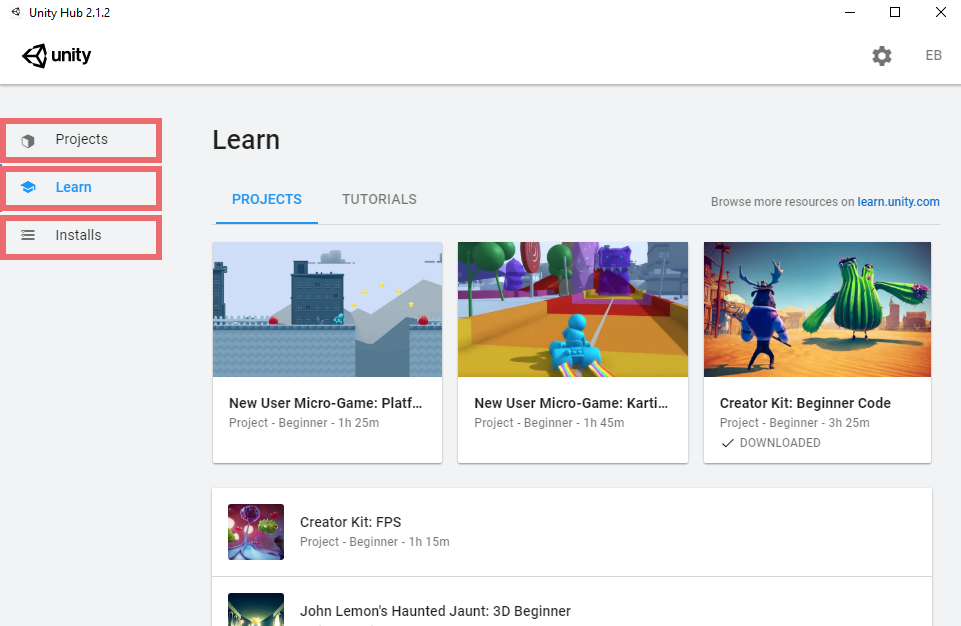Click 'Project - Beginner - 3h 25m' text

(794, 422)
